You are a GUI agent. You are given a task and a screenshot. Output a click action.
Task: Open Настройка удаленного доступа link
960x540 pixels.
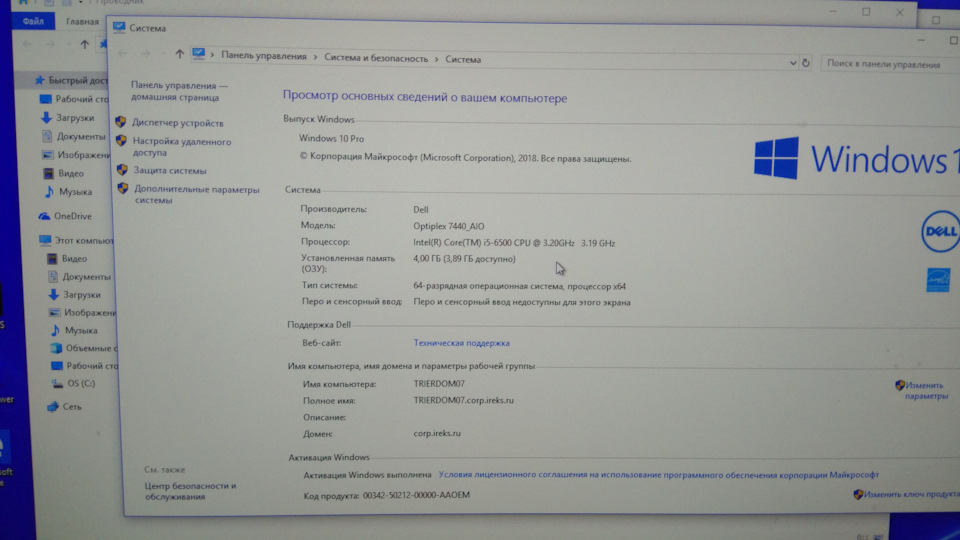point(182,147)
